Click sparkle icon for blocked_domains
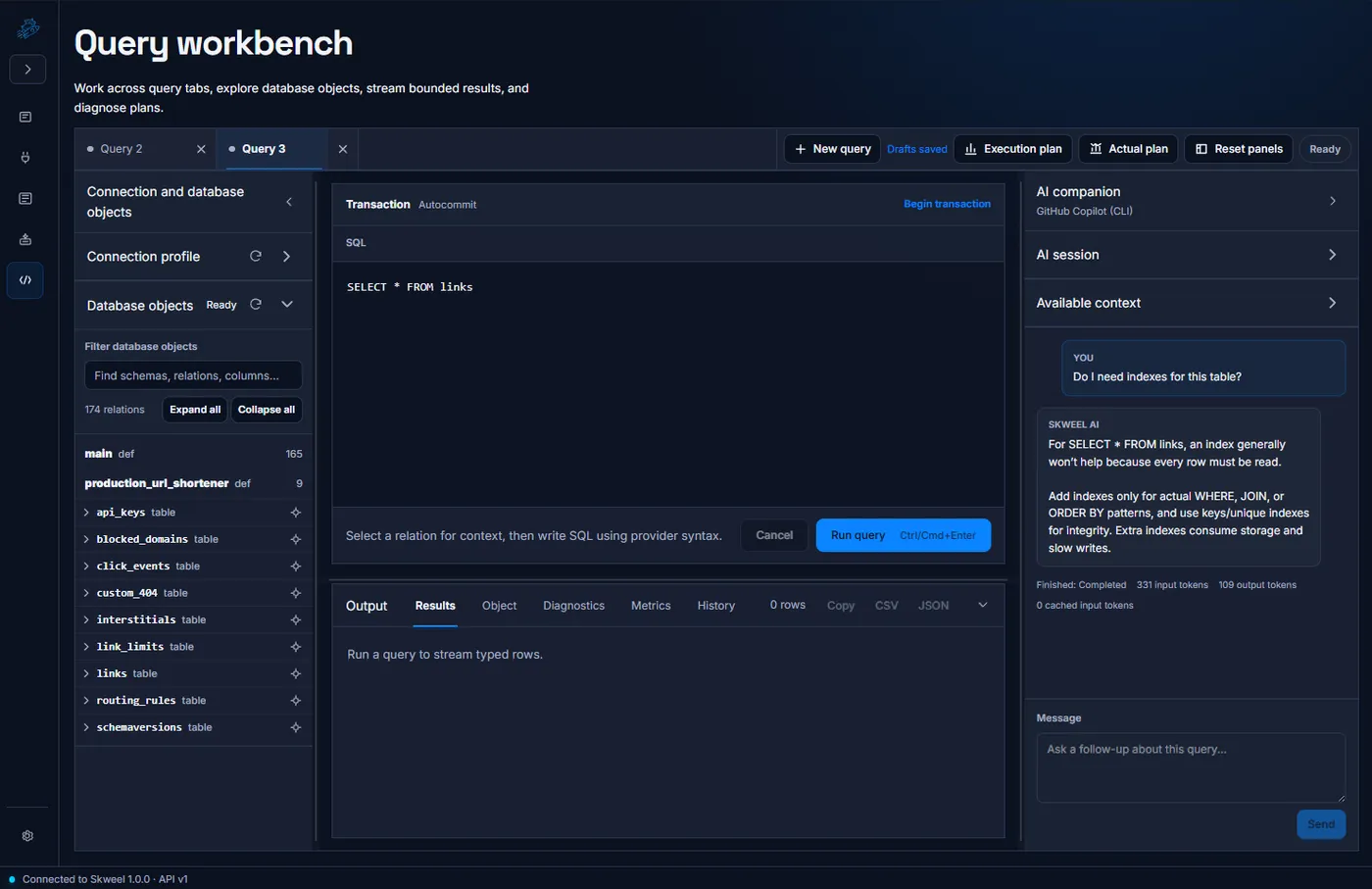Viewport: 1372px width, 889px height. click(x=296, y=539)
